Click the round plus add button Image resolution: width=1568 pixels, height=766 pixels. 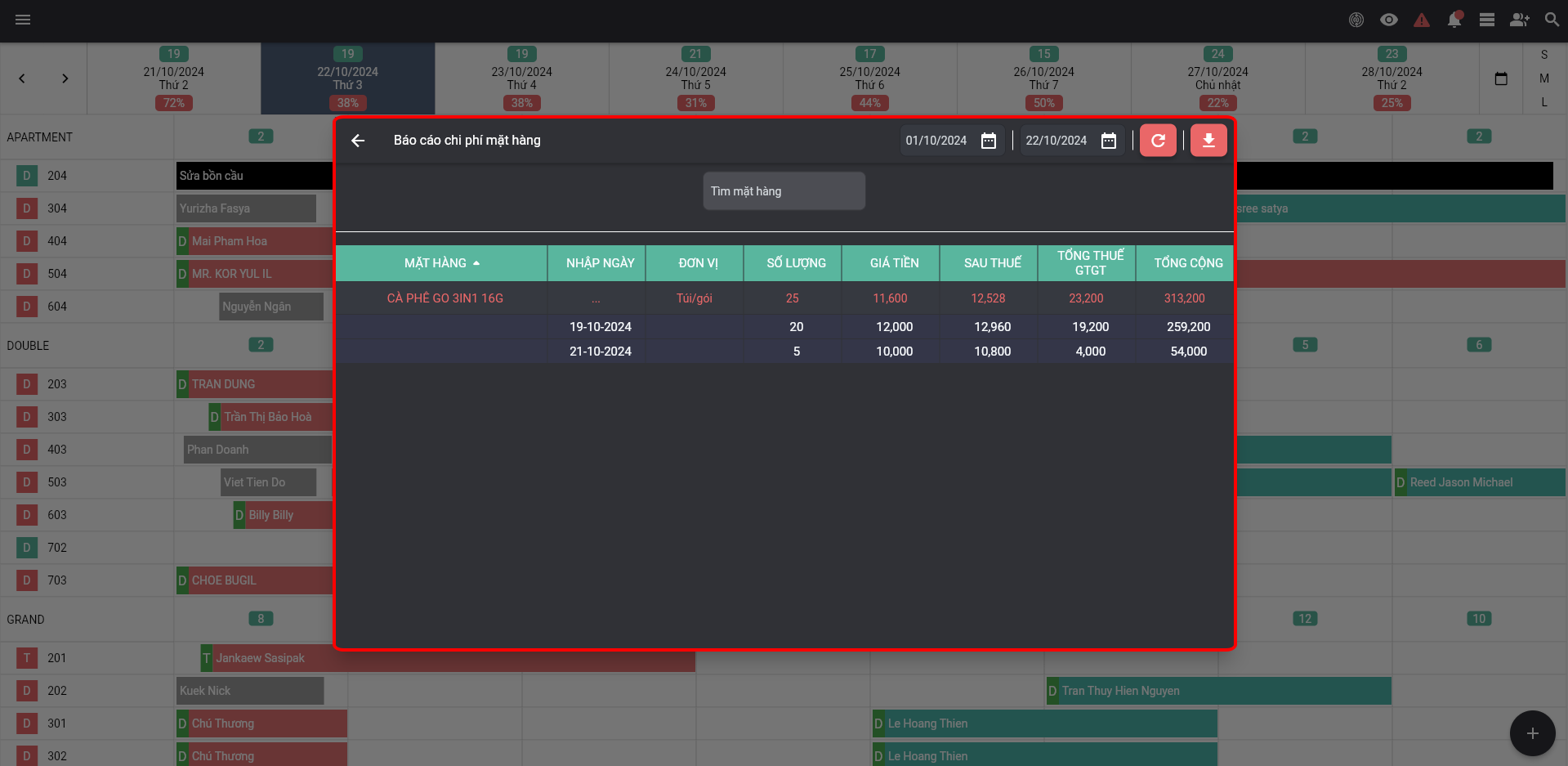(1532, 733)
